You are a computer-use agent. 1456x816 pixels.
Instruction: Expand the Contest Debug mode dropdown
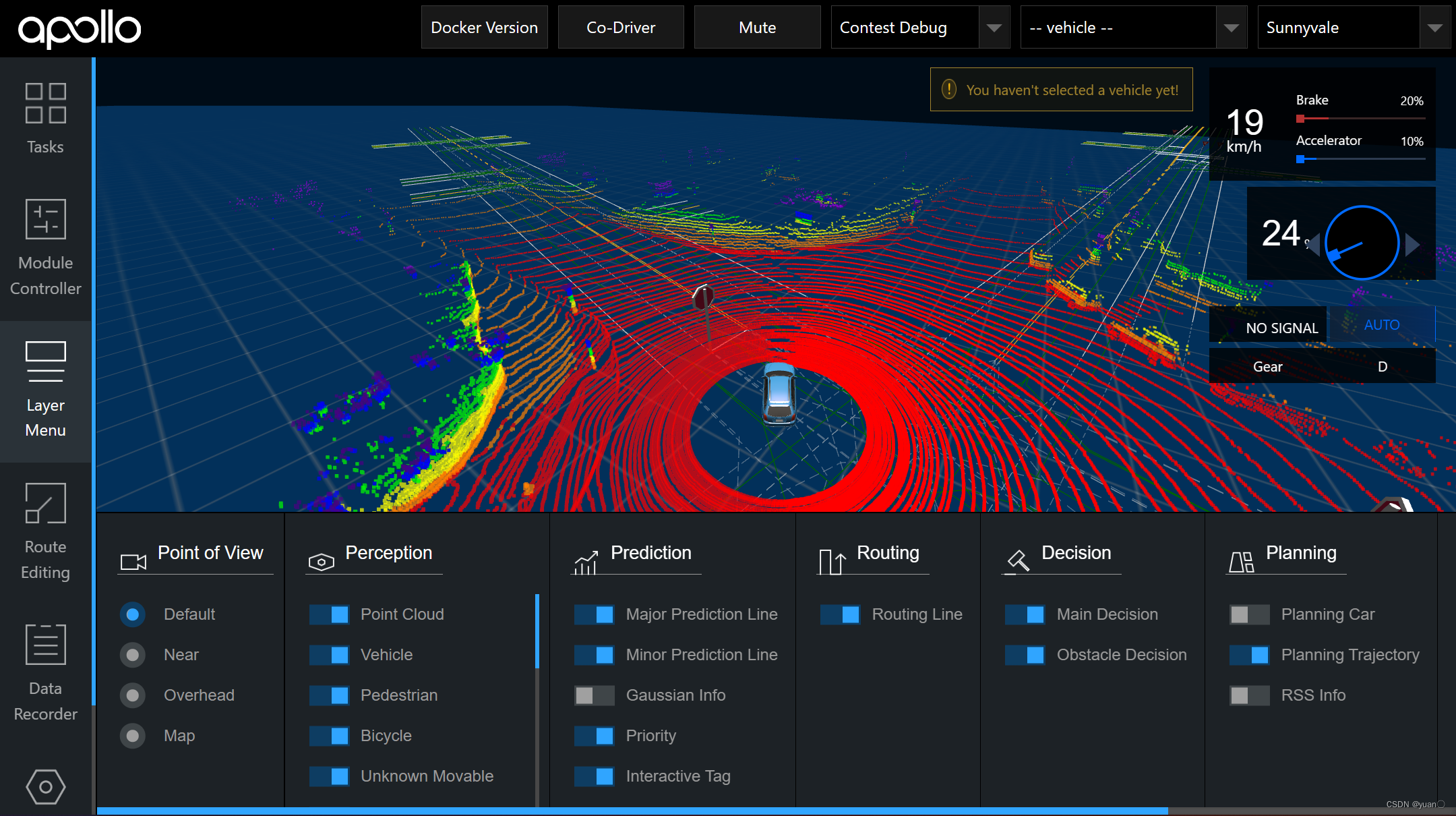point(994,28)
